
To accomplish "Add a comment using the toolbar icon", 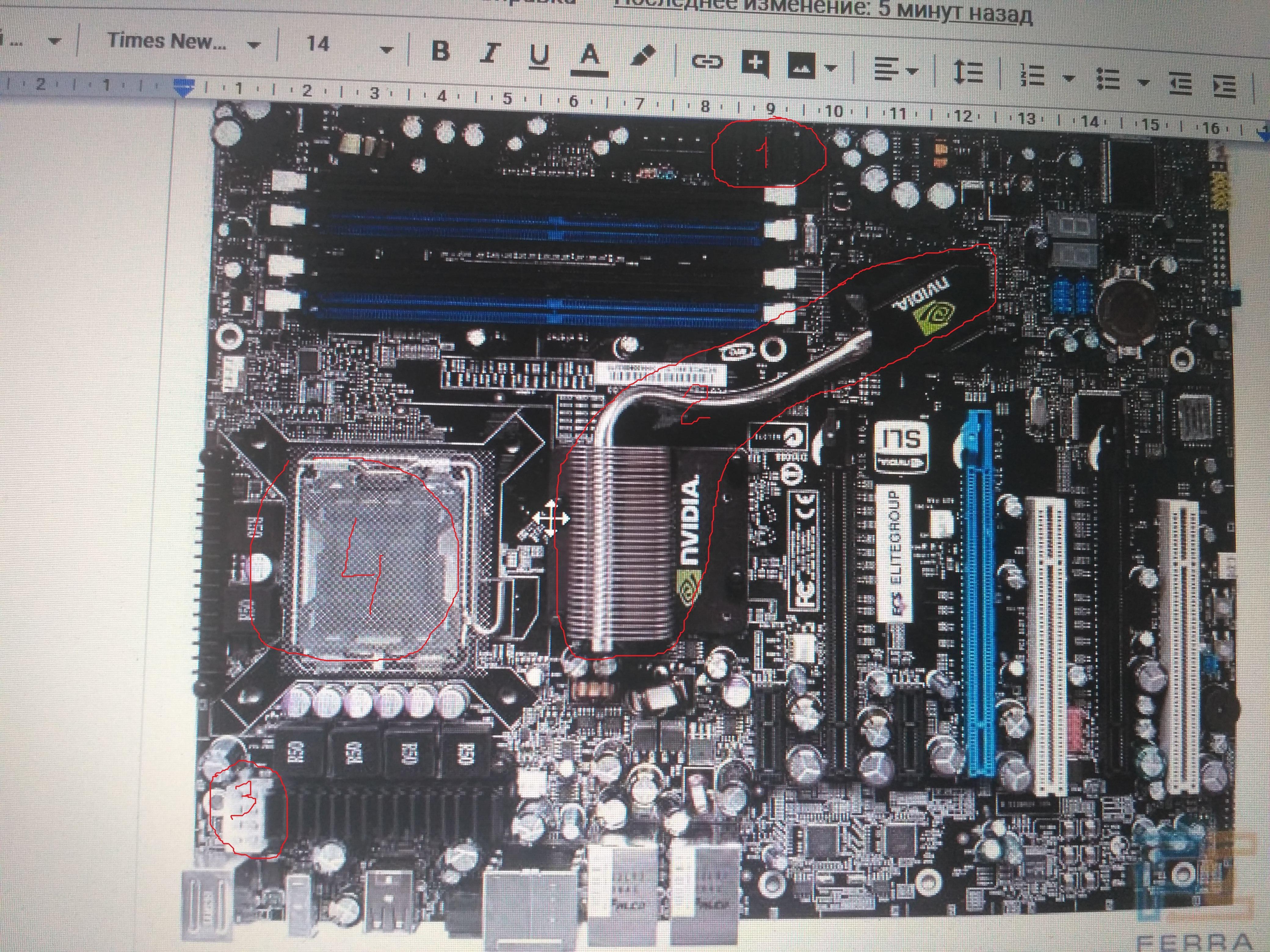I will (x=755, y=63).
